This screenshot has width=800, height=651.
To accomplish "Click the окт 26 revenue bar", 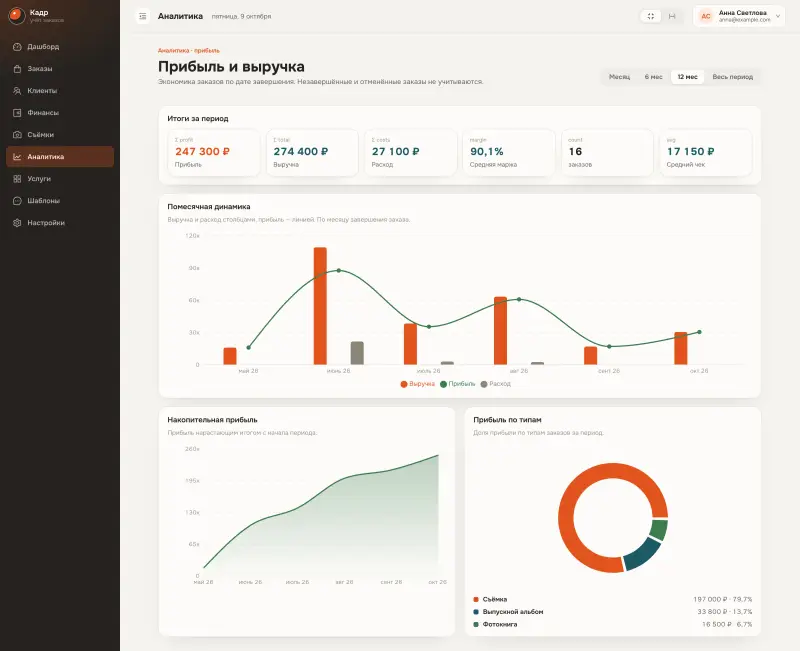I will 681,348.
